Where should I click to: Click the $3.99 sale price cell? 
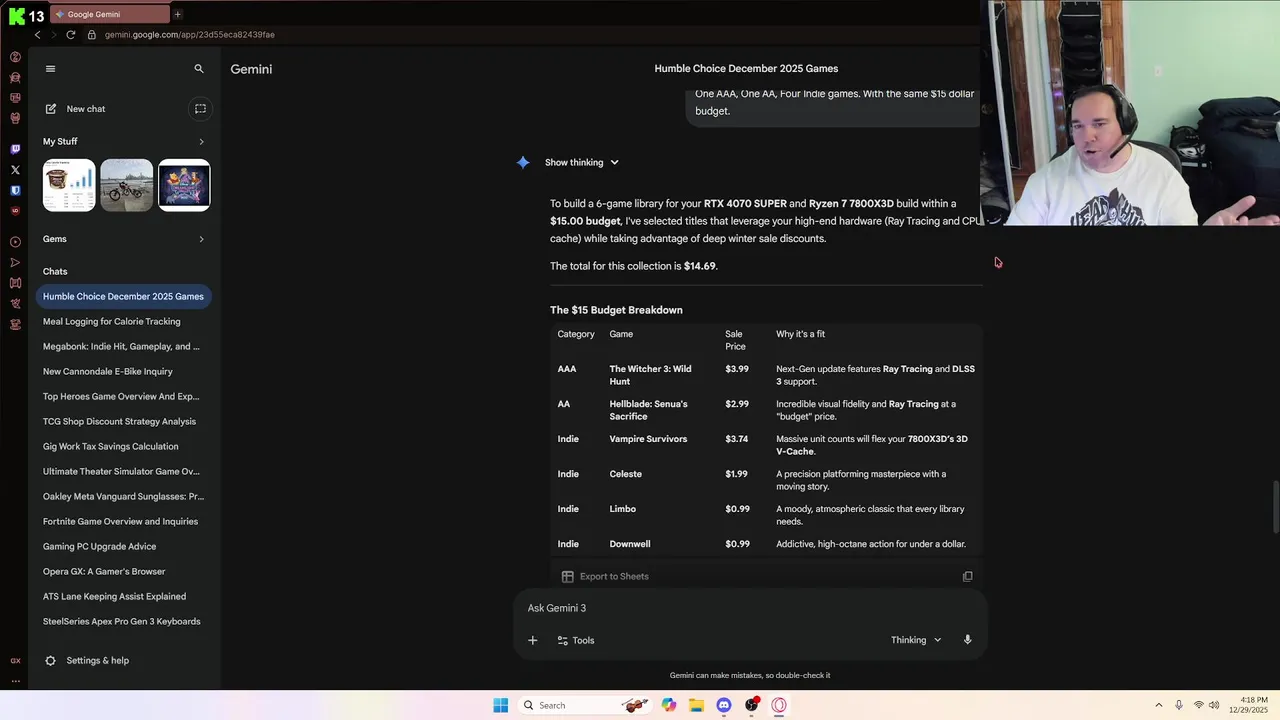[x=736, y=369]
